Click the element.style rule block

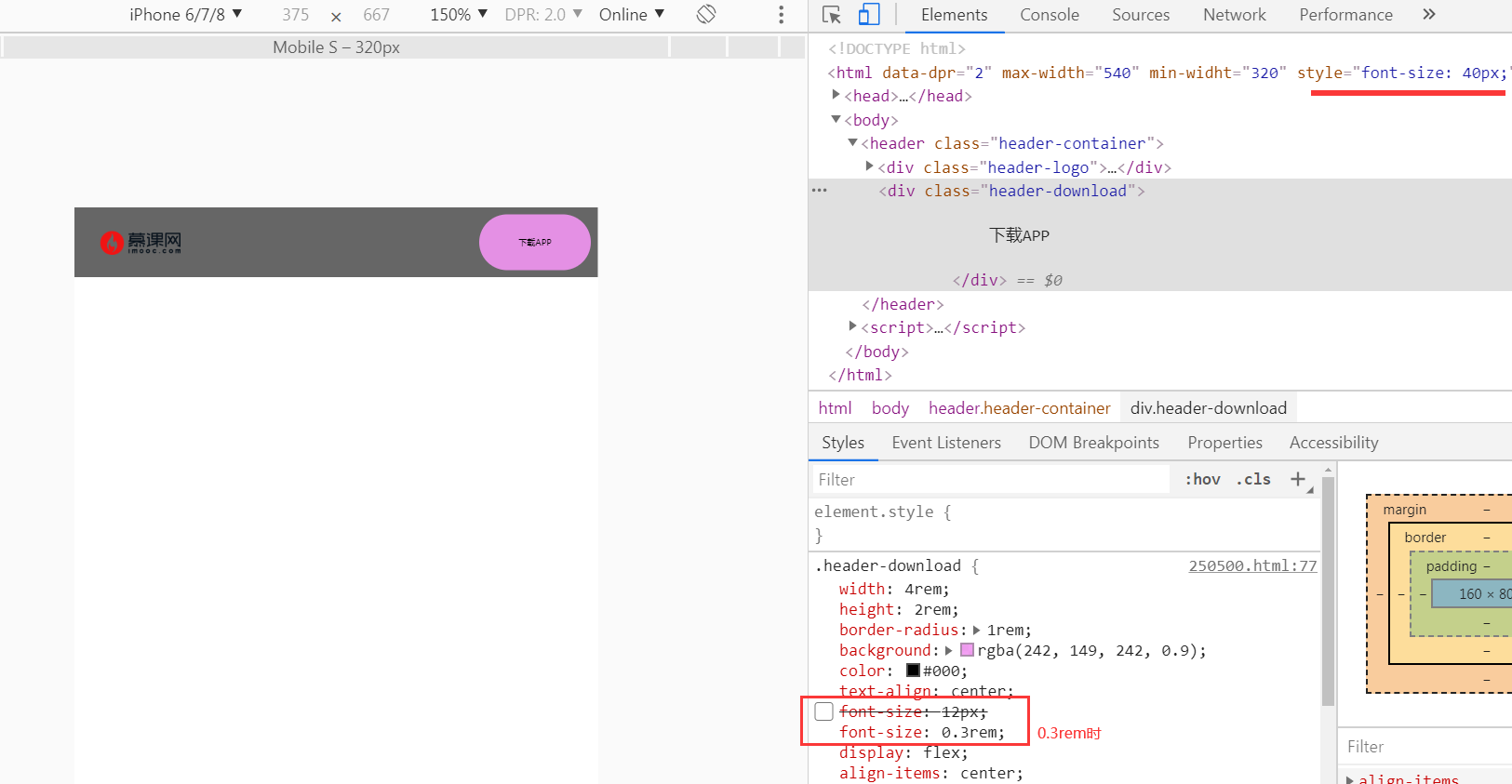[1065, 524]
